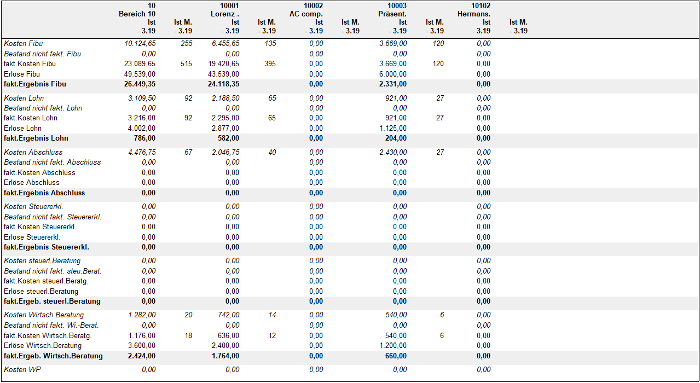Click the 'fakt.Kosten Wirtsch.Beratg.' row label
The height and width of the screenshot is (383, 700).
pyautogui.click(x=47, y=335)
